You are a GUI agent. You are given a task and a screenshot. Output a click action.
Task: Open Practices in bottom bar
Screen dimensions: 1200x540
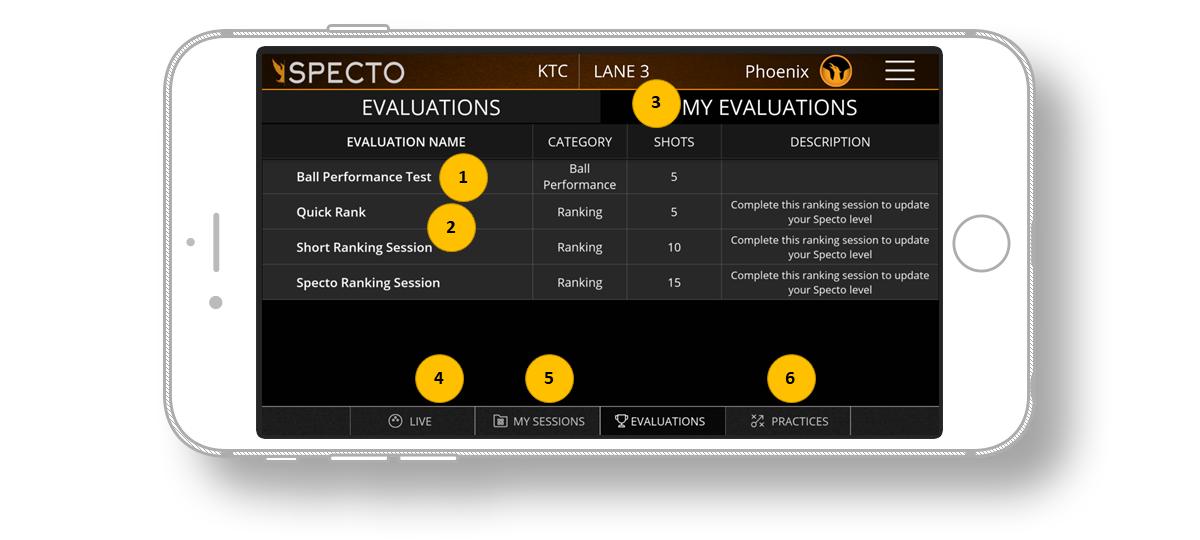click(788, 421)
